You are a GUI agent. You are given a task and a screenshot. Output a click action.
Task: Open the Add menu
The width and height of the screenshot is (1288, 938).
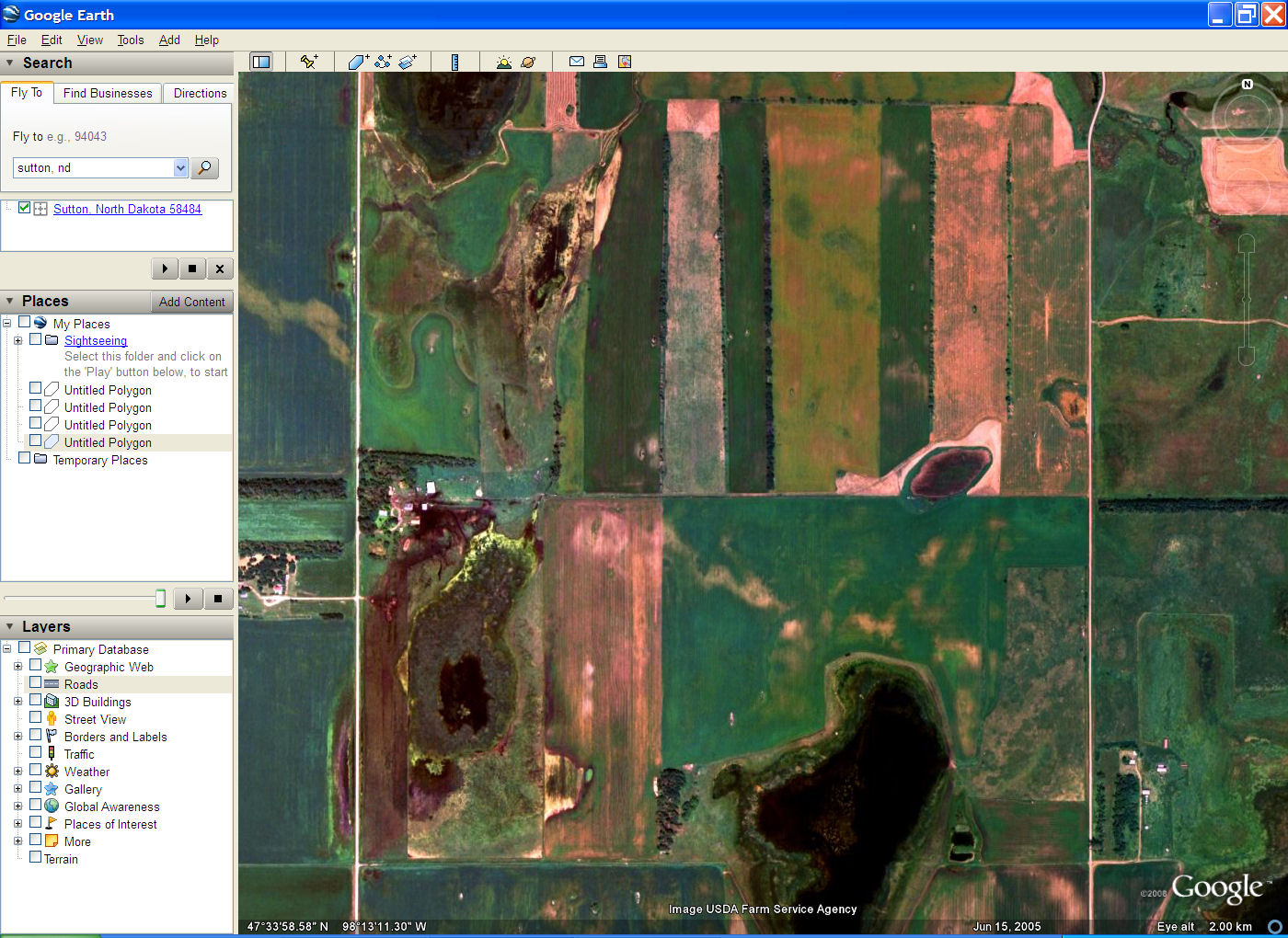coord(169,40)
